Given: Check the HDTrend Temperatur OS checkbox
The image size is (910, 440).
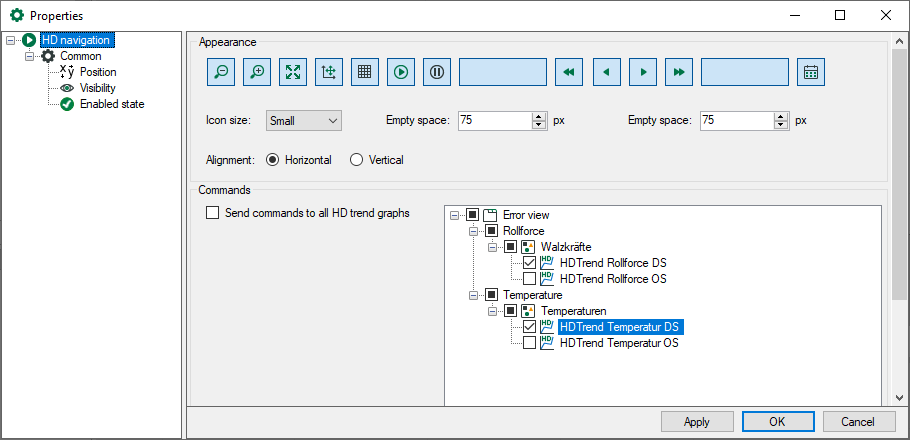Looking at the screenshot, I should tap(530, 343).
